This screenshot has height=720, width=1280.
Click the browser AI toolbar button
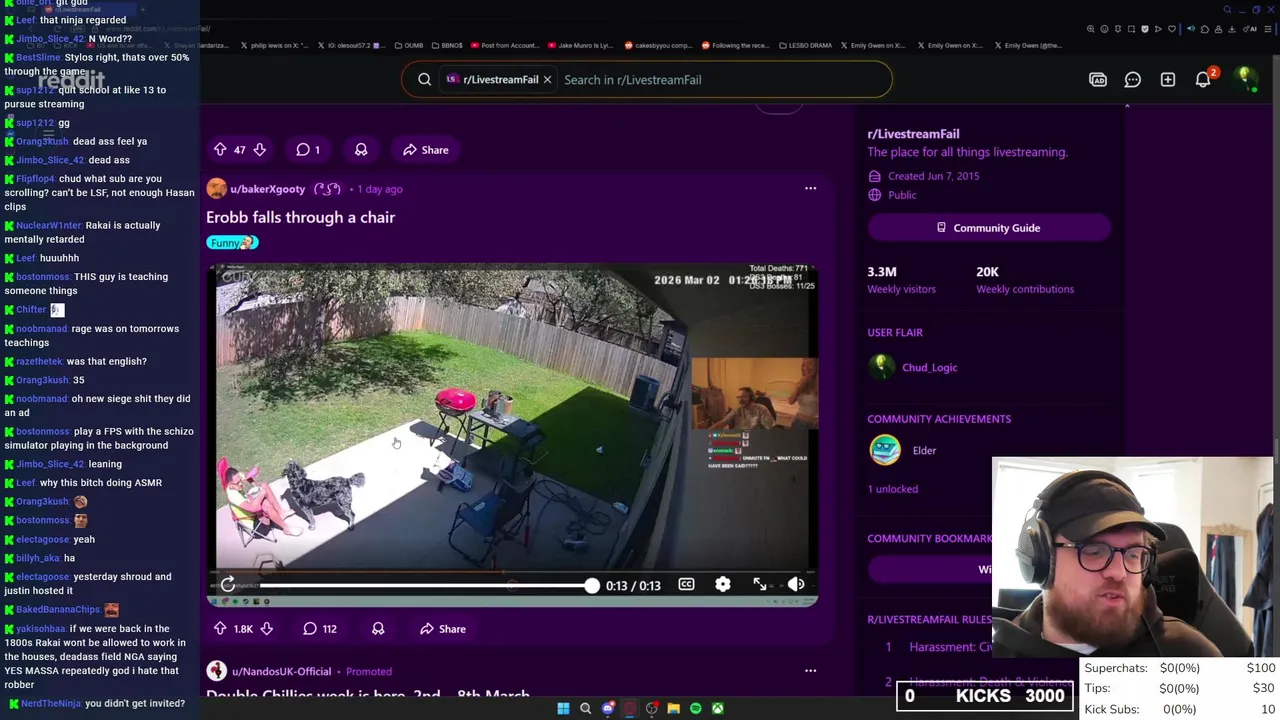point(1252,29)
